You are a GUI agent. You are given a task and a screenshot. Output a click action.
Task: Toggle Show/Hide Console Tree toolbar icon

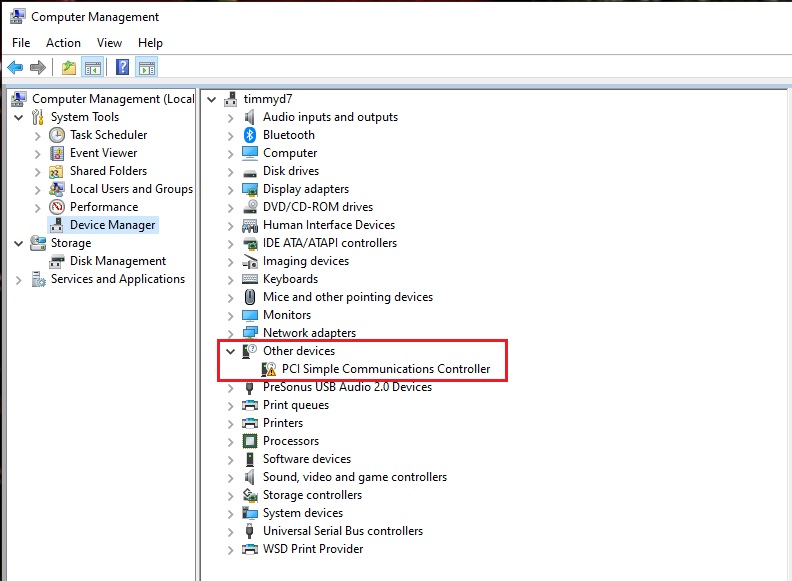click(x=92, y=67)
